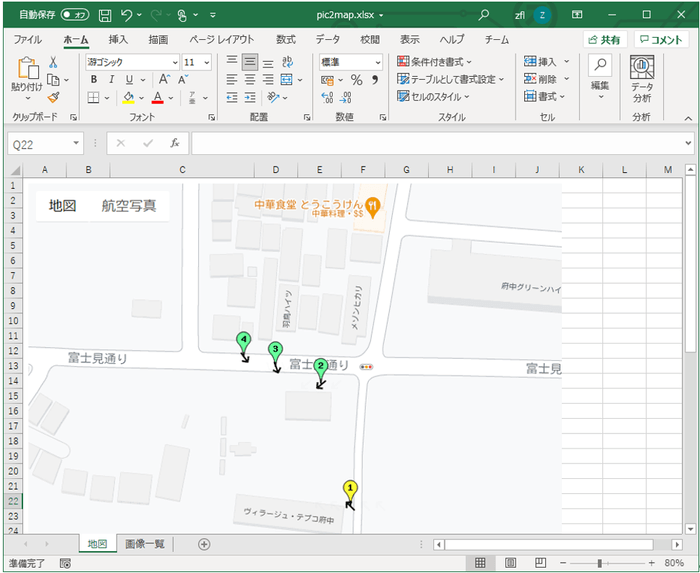Switch to 挿入 ribbon tab

118,40
